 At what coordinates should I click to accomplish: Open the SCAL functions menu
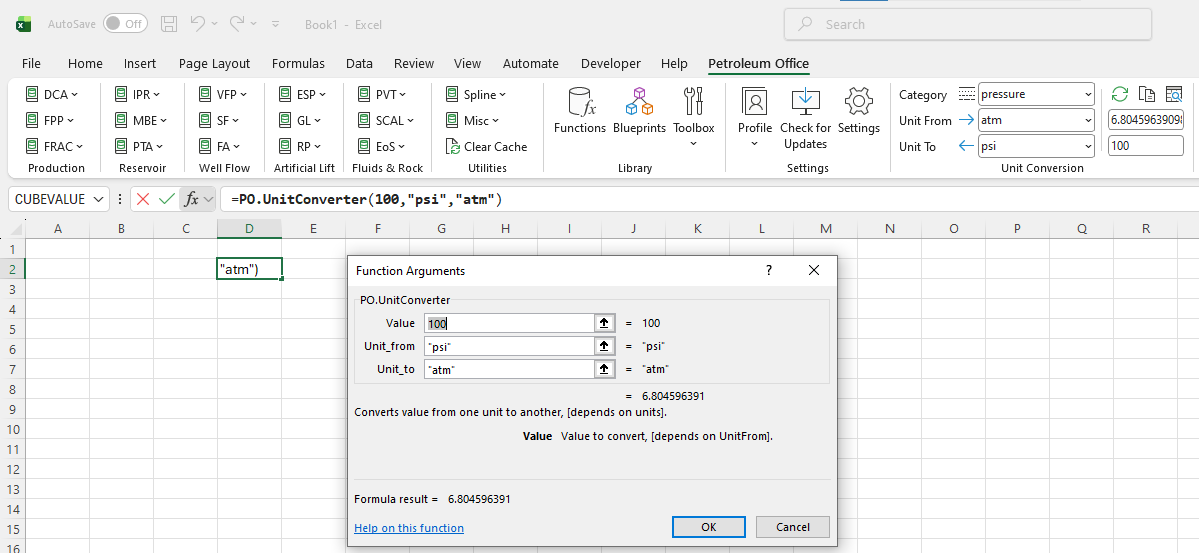click(x=385, y=120)
